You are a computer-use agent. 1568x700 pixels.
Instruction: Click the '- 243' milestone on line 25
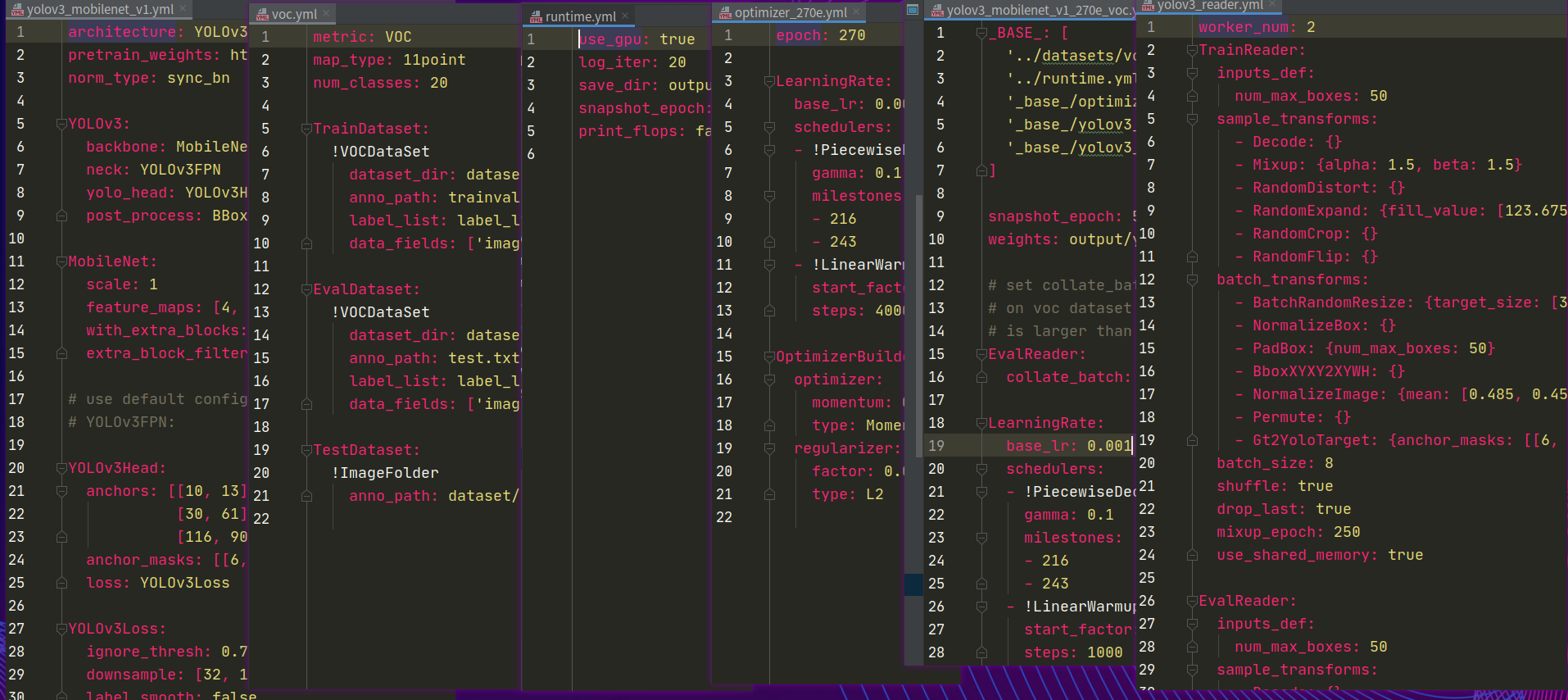1046,584
